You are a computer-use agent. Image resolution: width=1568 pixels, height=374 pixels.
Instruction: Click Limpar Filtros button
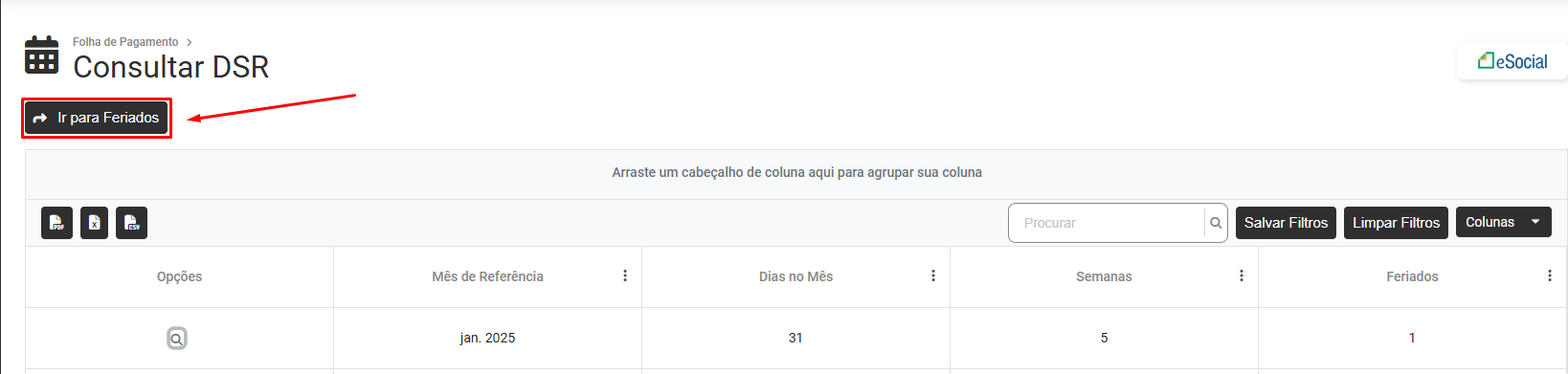(1396, 223)
